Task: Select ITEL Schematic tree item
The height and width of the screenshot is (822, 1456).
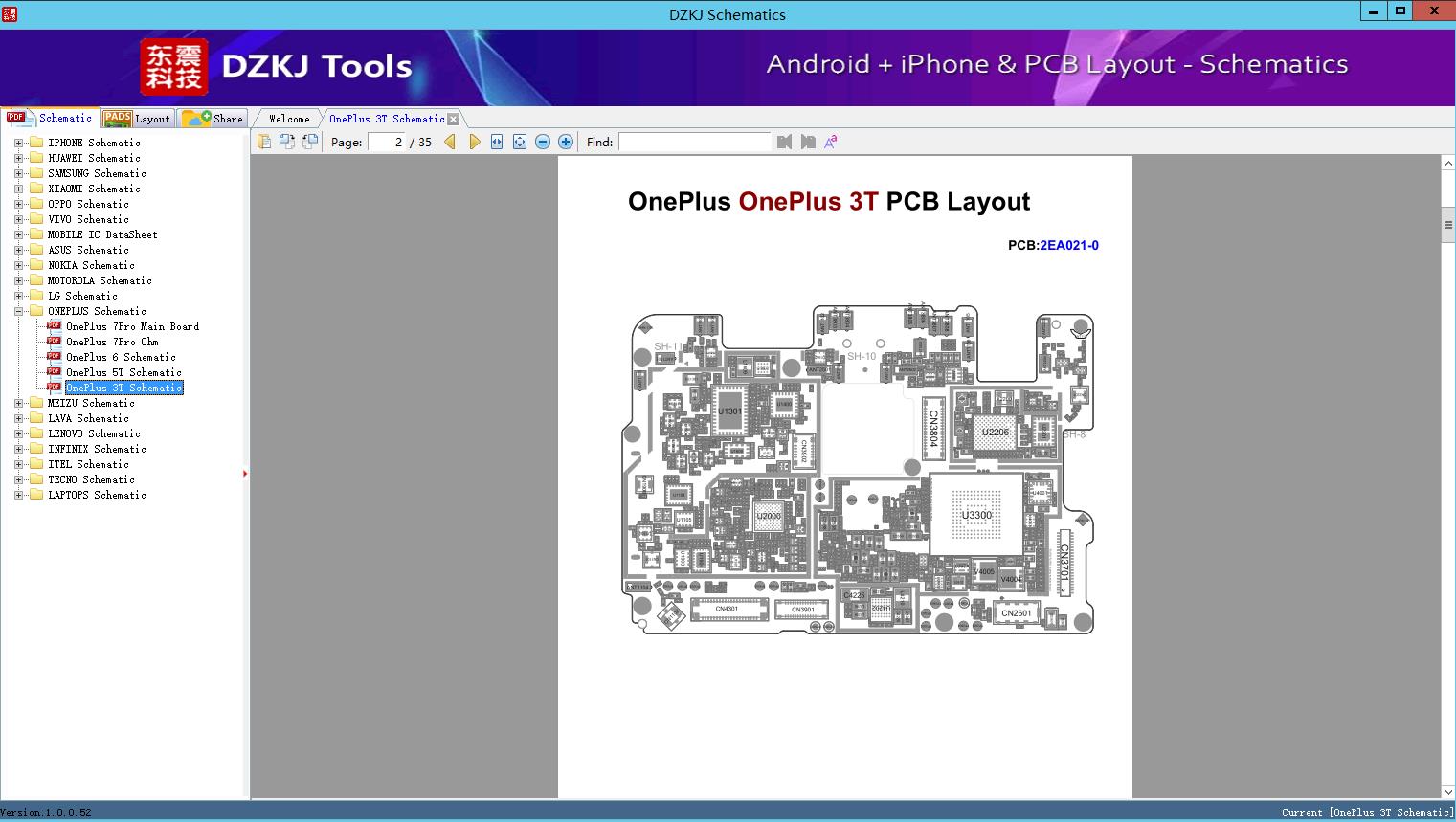Action: tap(88, 464)
